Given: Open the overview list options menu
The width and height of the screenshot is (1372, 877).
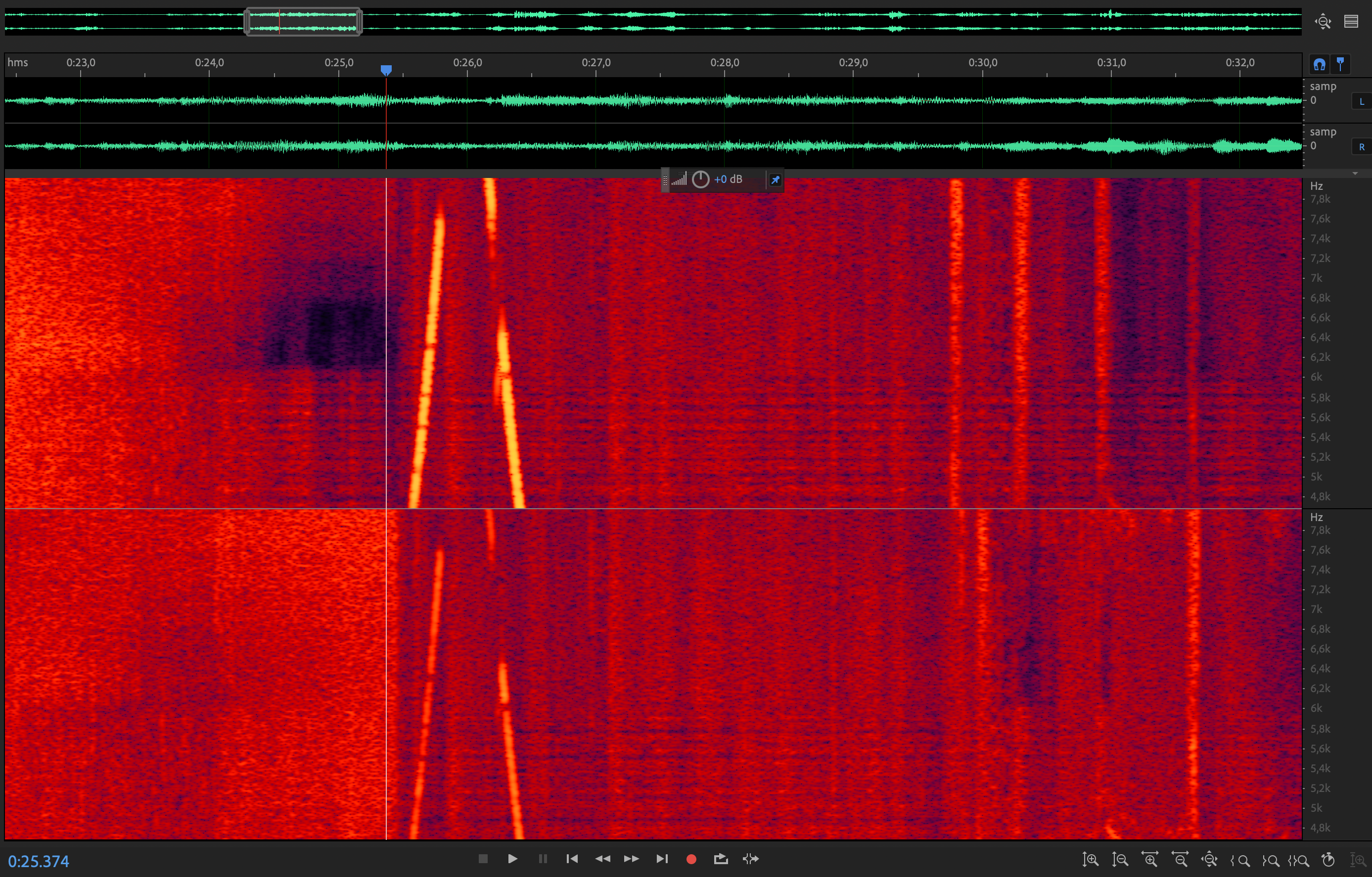Looking at the screenshot, I should click(1351, 22).
